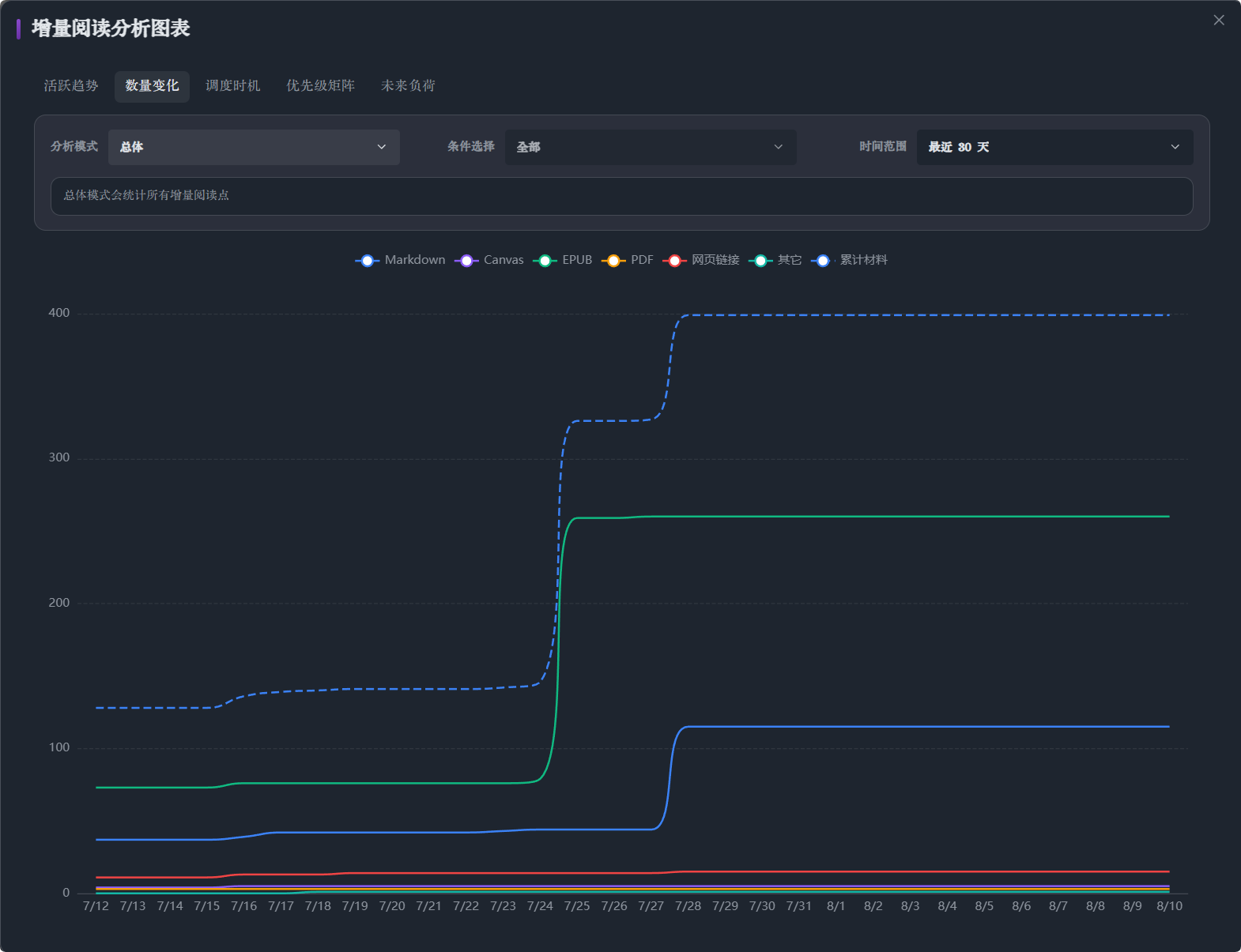Hide the EPUB line via its legend label
Viewport: 1241px width, 952px height.
point(577,260)
